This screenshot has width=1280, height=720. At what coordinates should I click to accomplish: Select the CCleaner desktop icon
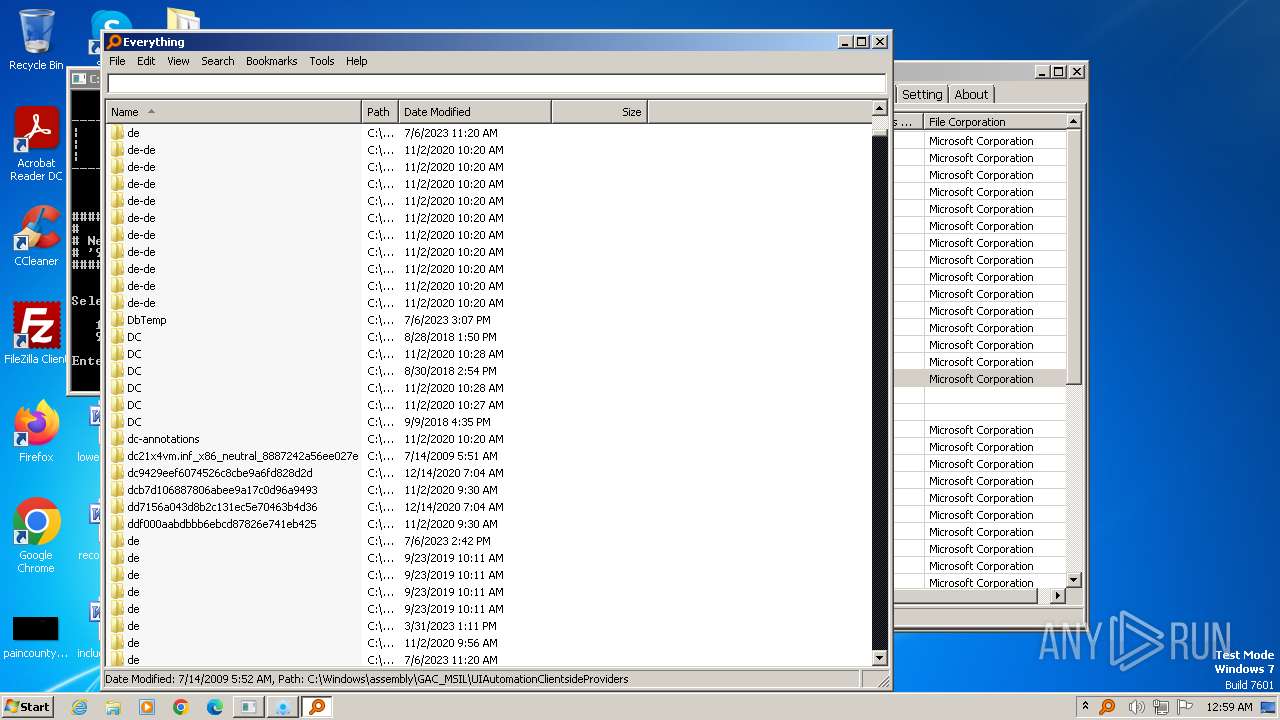(36, 236)
